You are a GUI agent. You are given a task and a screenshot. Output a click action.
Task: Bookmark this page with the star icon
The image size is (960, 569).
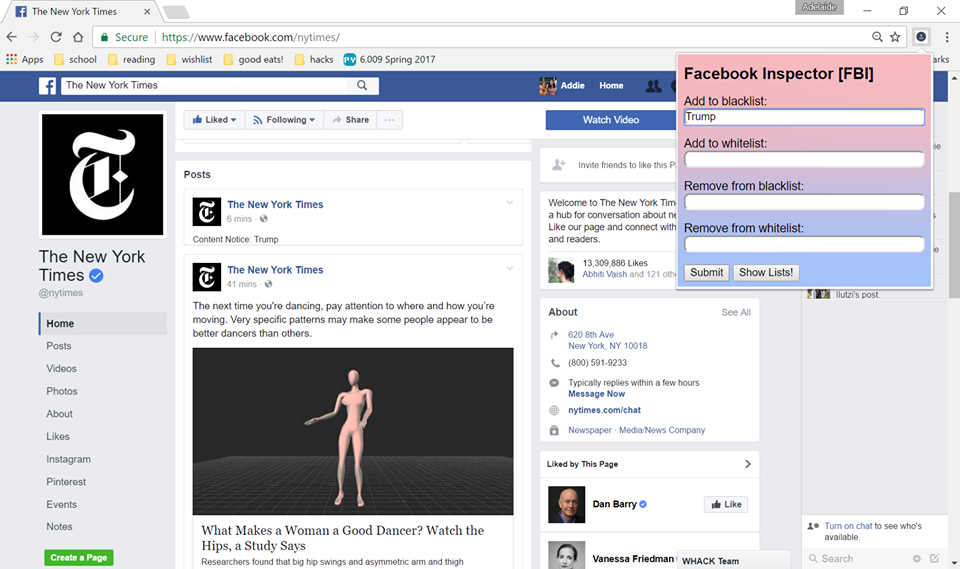click(895, 37)
